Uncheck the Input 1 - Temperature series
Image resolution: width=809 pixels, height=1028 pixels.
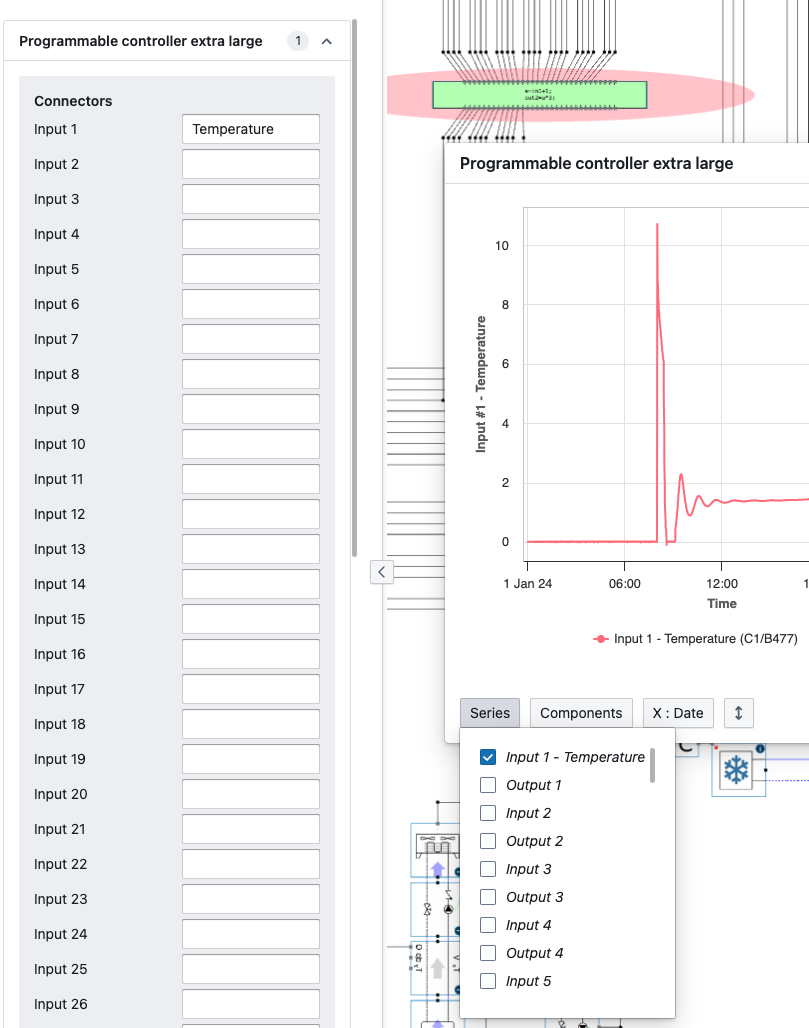(x=489, y=757)
